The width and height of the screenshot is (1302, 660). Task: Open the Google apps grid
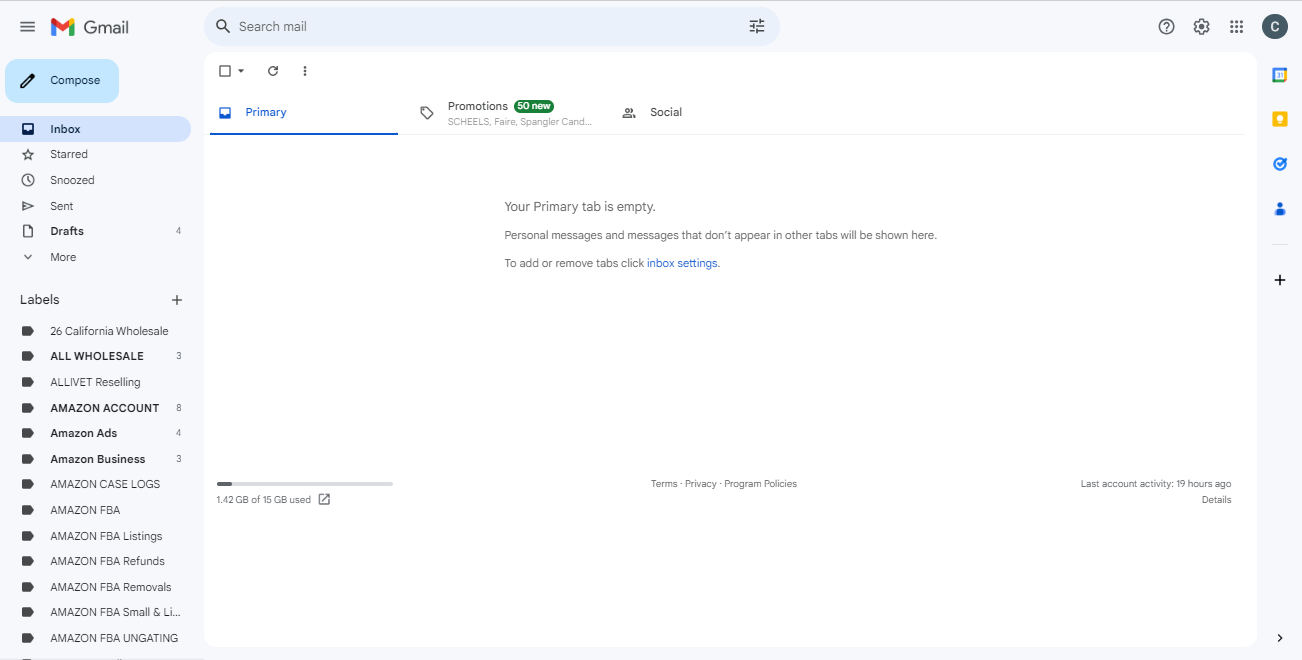tap(1236, 27)
